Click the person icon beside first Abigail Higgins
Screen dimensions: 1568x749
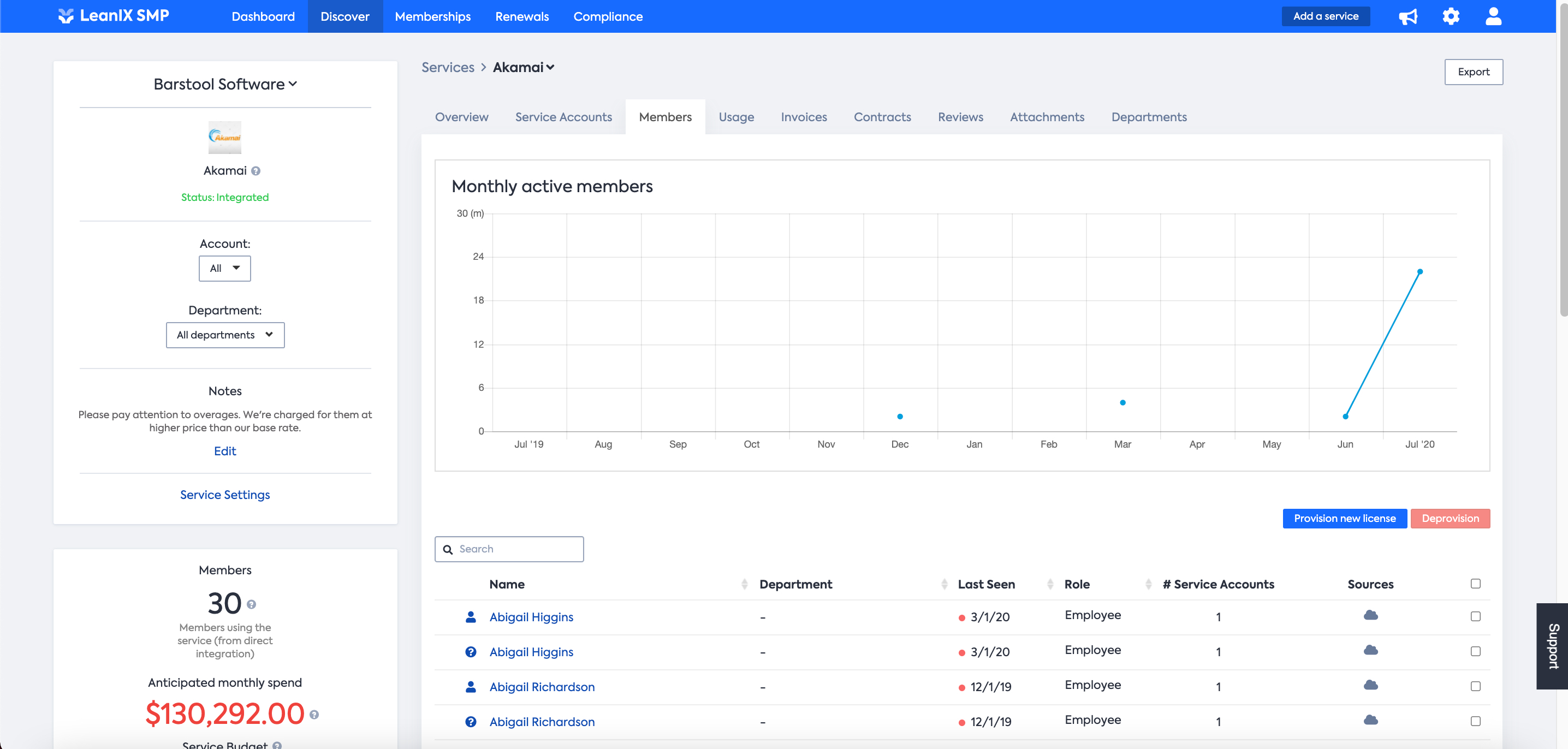[471, 617]
